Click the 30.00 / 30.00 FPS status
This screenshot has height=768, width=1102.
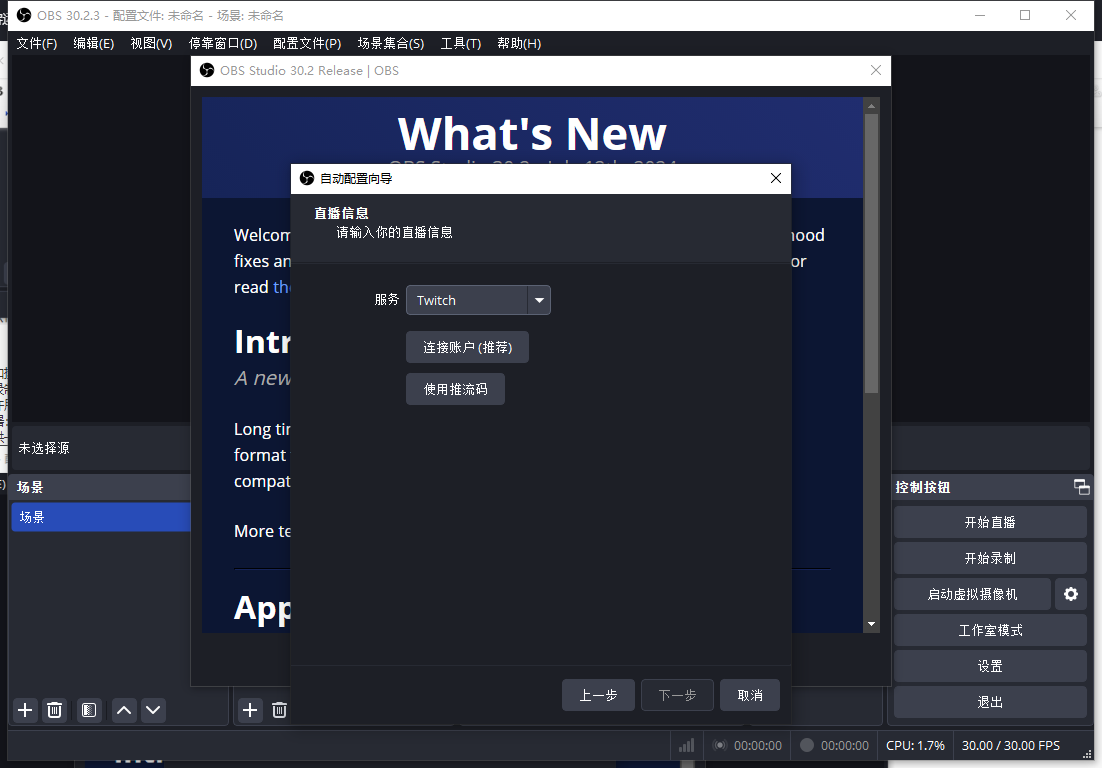1011,746
